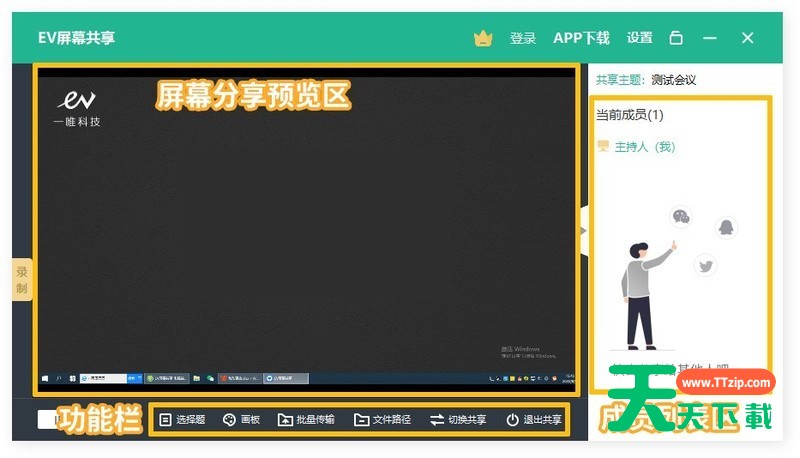Open the 画板 drawing board tool
The width and height of the screenshot is (800, 458).
pos(242,420)
